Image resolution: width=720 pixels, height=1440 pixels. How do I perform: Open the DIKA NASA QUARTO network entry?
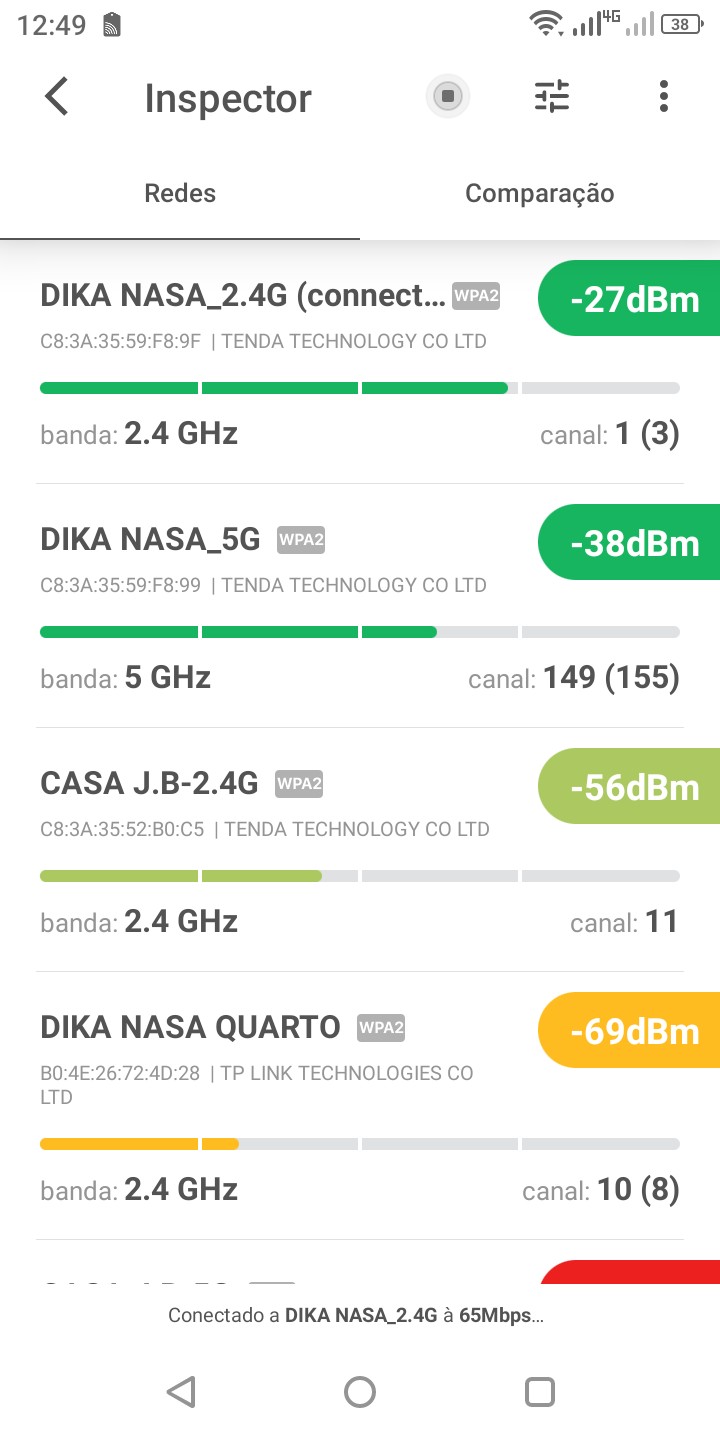190,1027
